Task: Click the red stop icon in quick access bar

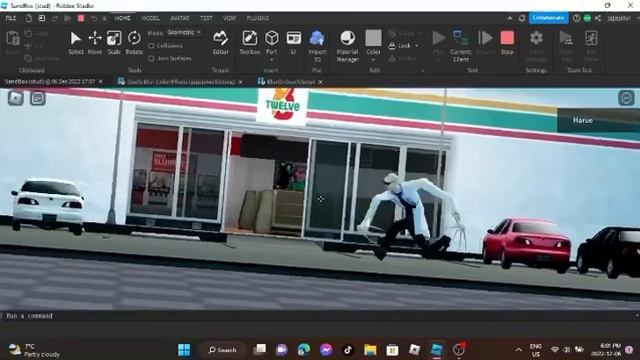Action: click(81, 18)
